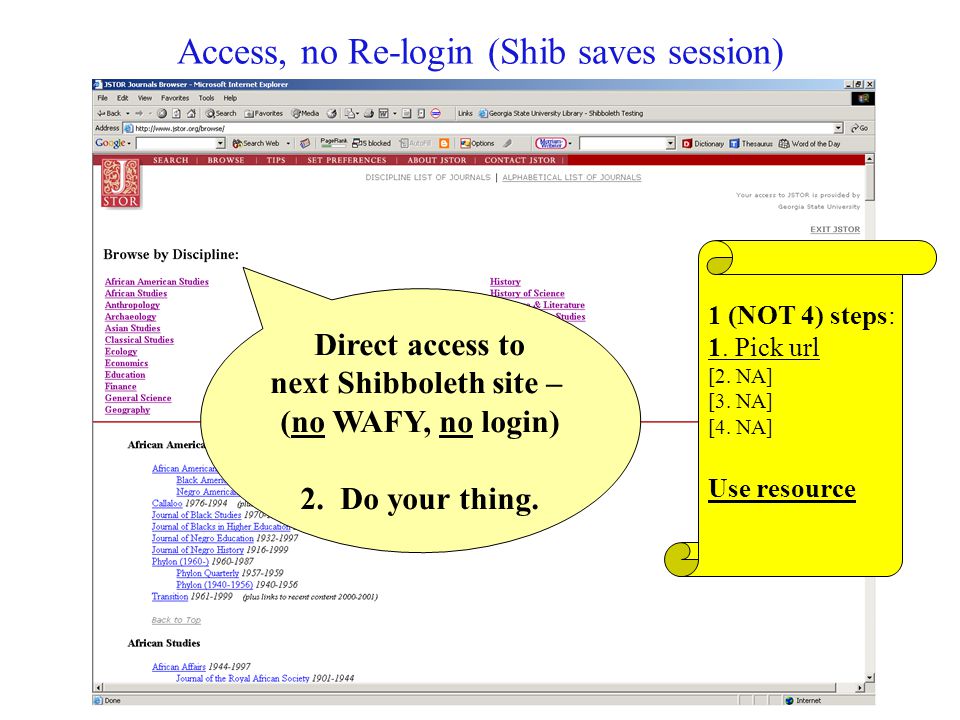Open History of Science discipline link
The height and width of the screenshot is (720, 960).
click(x=527, y=293)
